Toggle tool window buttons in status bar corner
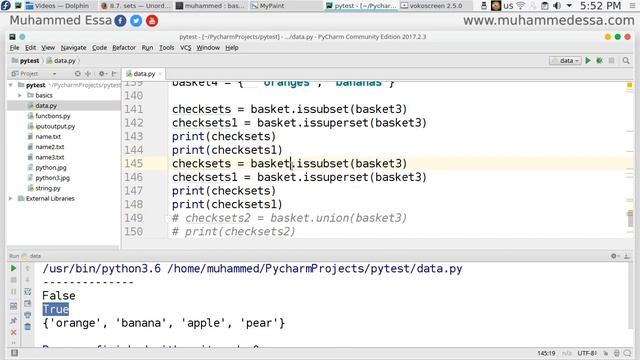Image resolution: width=640 pixels, height=360 pixels. click(x=14, y=353)
